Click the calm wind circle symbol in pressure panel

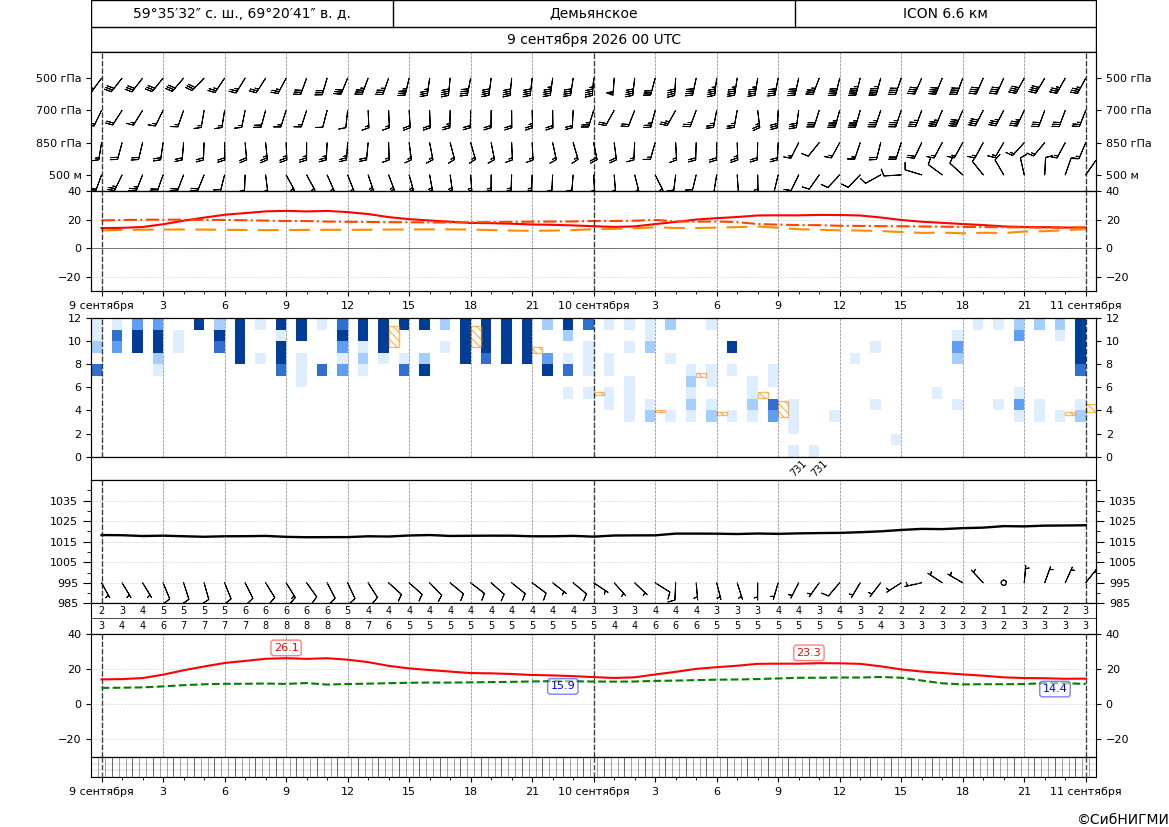1003,582
